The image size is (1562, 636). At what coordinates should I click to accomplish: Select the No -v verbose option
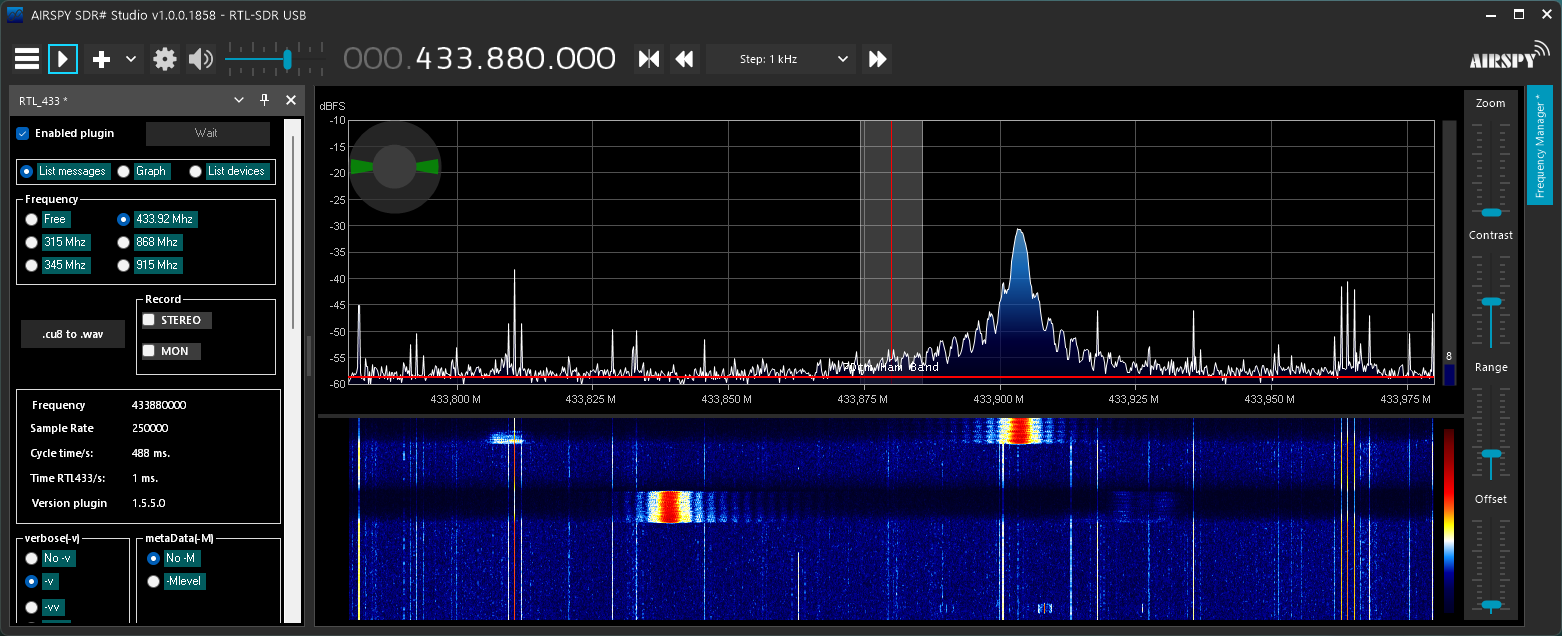(x=33, y=558)
